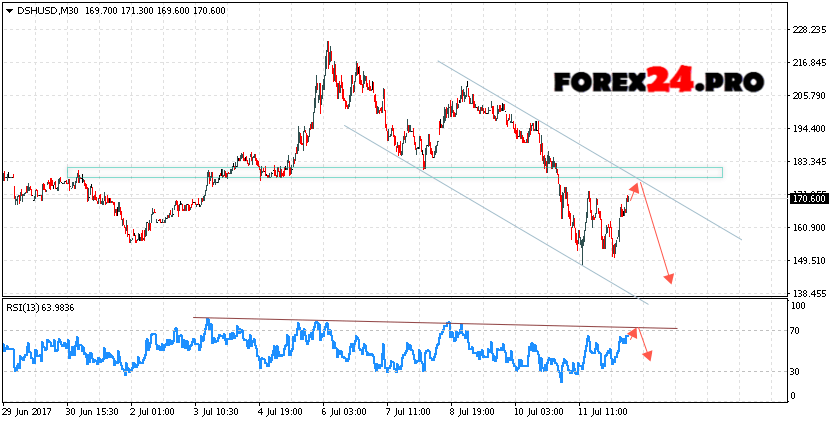Click the RSI 30 level label
Screen dimensions: 830x423
tap(793, 371)
